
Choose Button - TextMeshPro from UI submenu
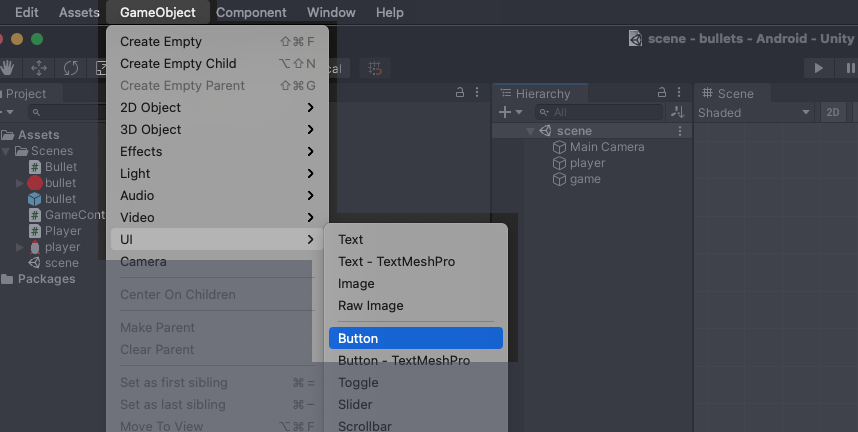[x=416, y=360]
